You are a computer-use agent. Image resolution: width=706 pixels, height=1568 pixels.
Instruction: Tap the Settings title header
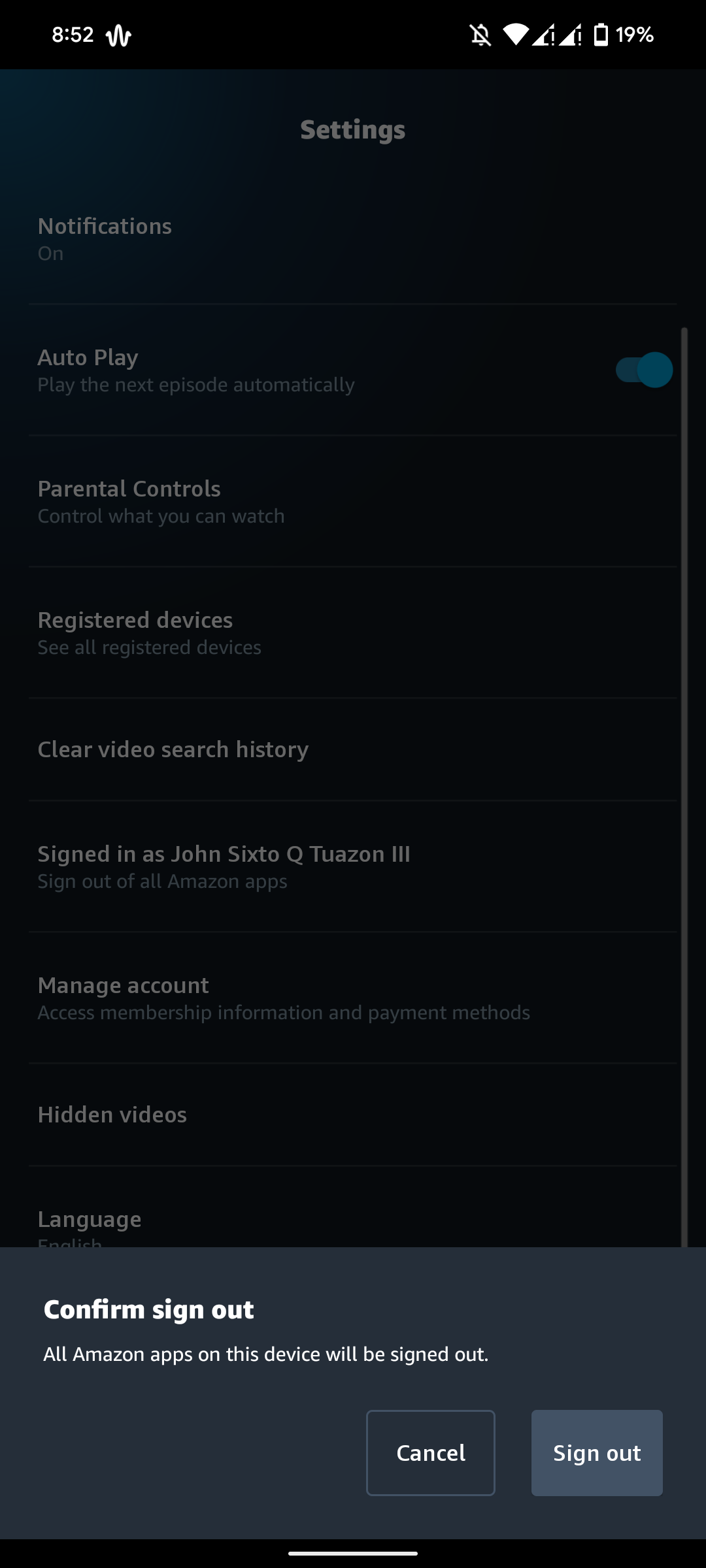pos(352,129)
